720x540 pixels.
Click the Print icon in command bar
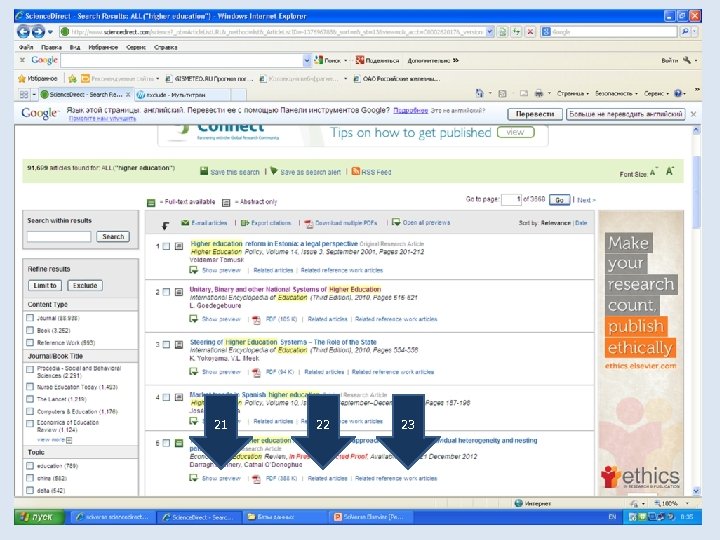(539, 93)
